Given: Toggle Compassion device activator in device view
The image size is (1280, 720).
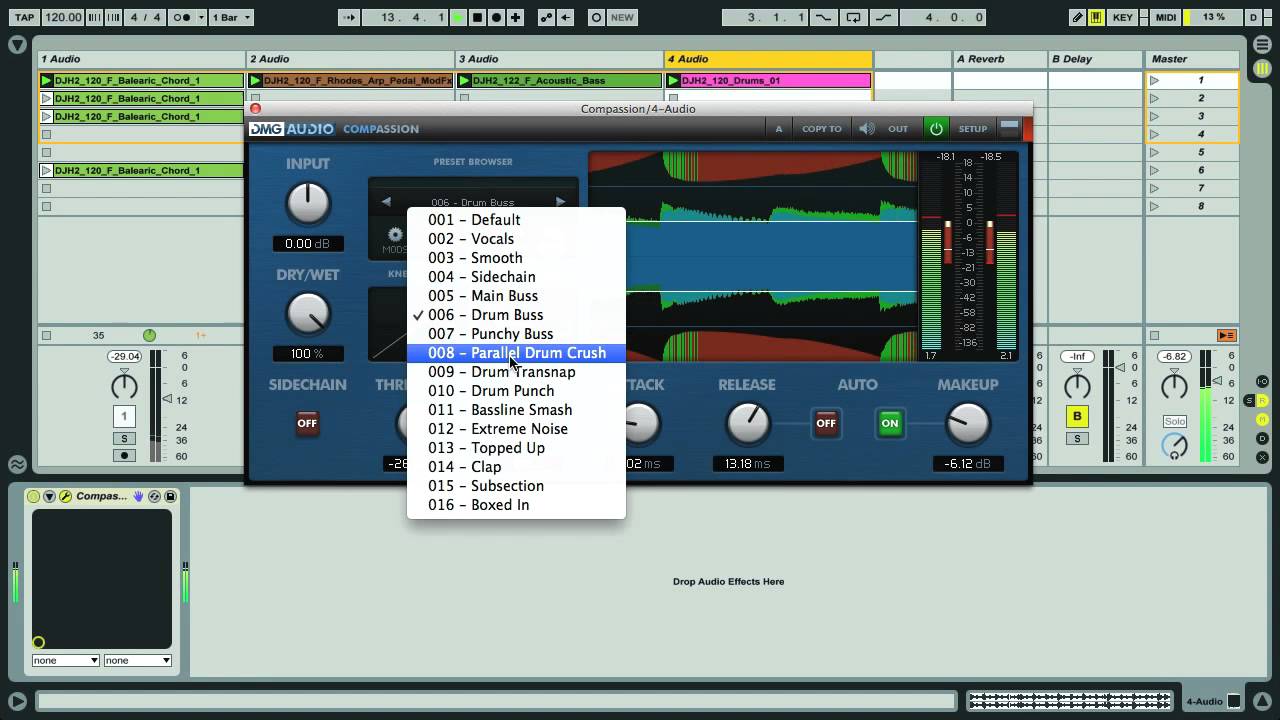Looking at the screenshot, I should coord(34,496).
